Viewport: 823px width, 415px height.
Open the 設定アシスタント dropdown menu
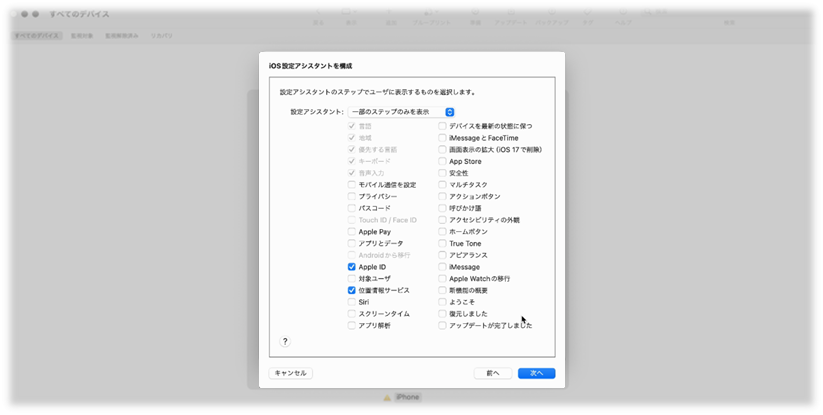[401, 112]
